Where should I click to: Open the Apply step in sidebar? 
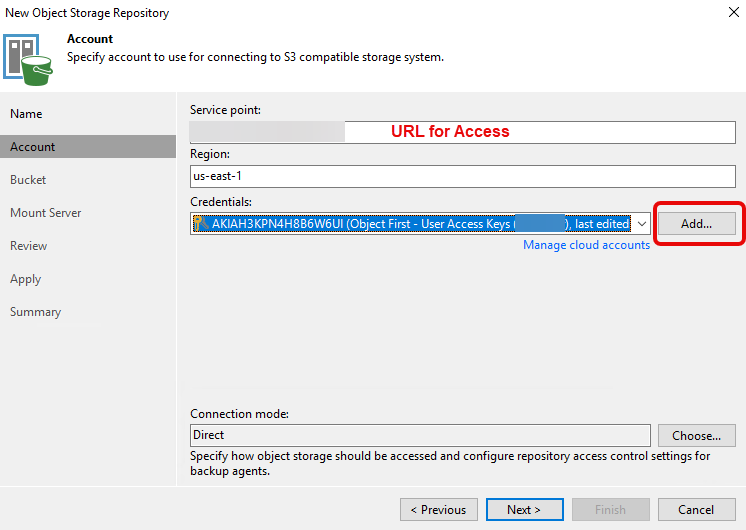26,279
